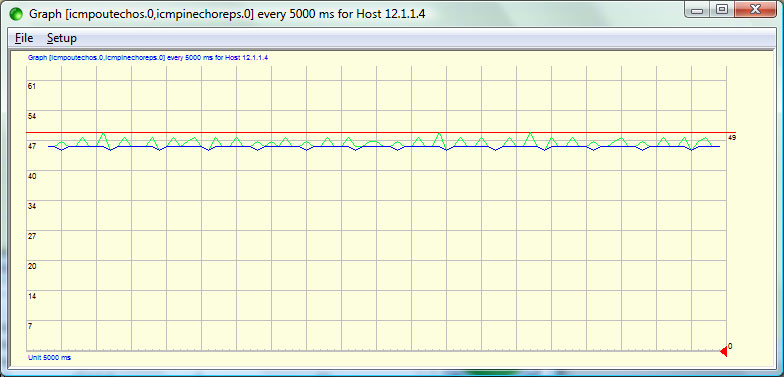
Task: Click the red triangle marker at graph bottom-right
Action: [724, 352]
